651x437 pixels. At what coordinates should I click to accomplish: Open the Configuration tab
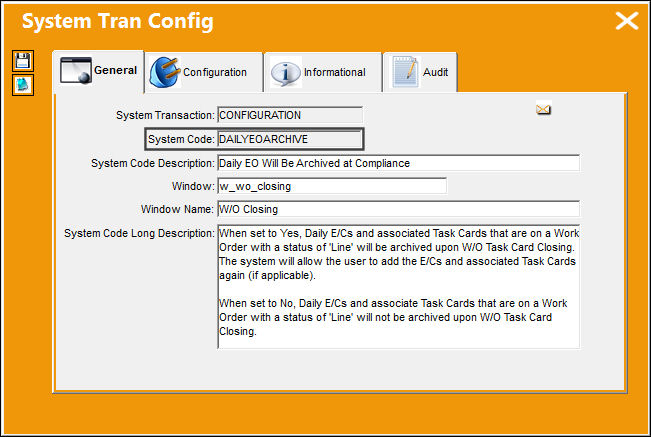click(215, 72)
